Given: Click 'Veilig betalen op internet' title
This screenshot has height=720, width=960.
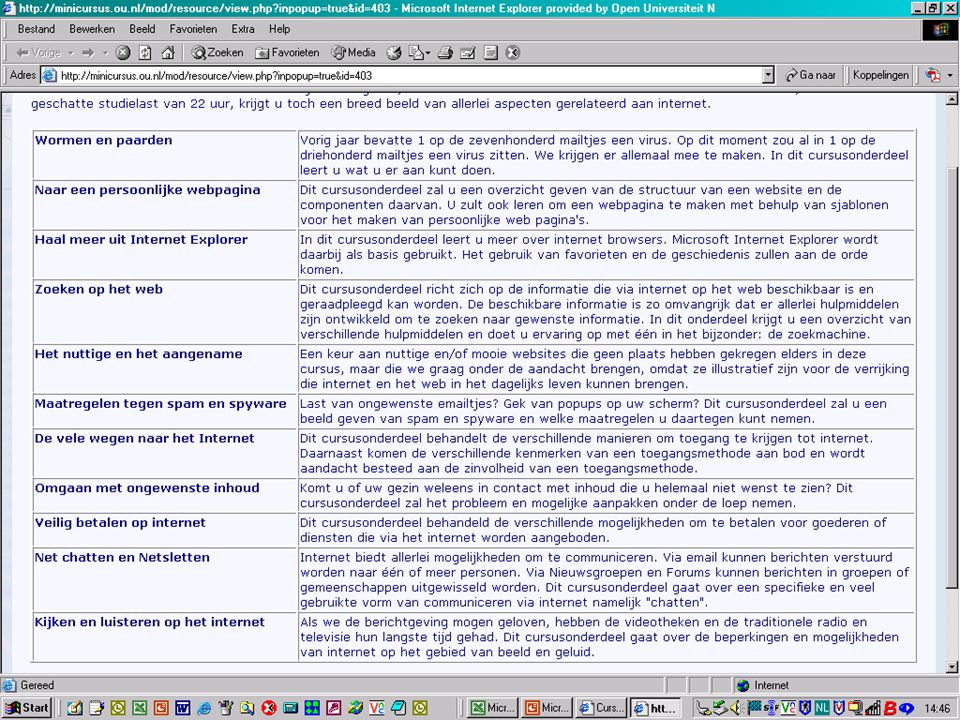Looking at the screenshot, I should (120, 523).
